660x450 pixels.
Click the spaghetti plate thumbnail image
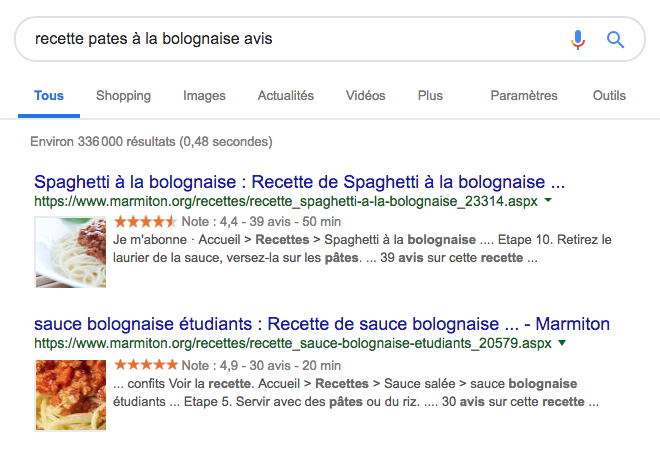coord(71,252)
